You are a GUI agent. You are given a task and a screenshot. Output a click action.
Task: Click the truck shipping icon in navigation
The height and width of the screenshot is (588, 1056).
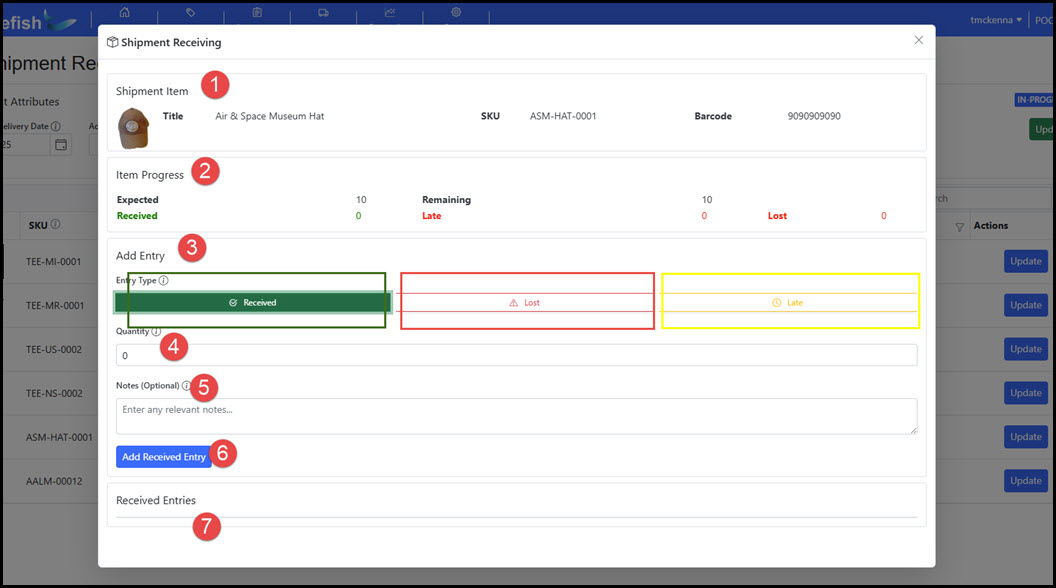pos(323,13)
